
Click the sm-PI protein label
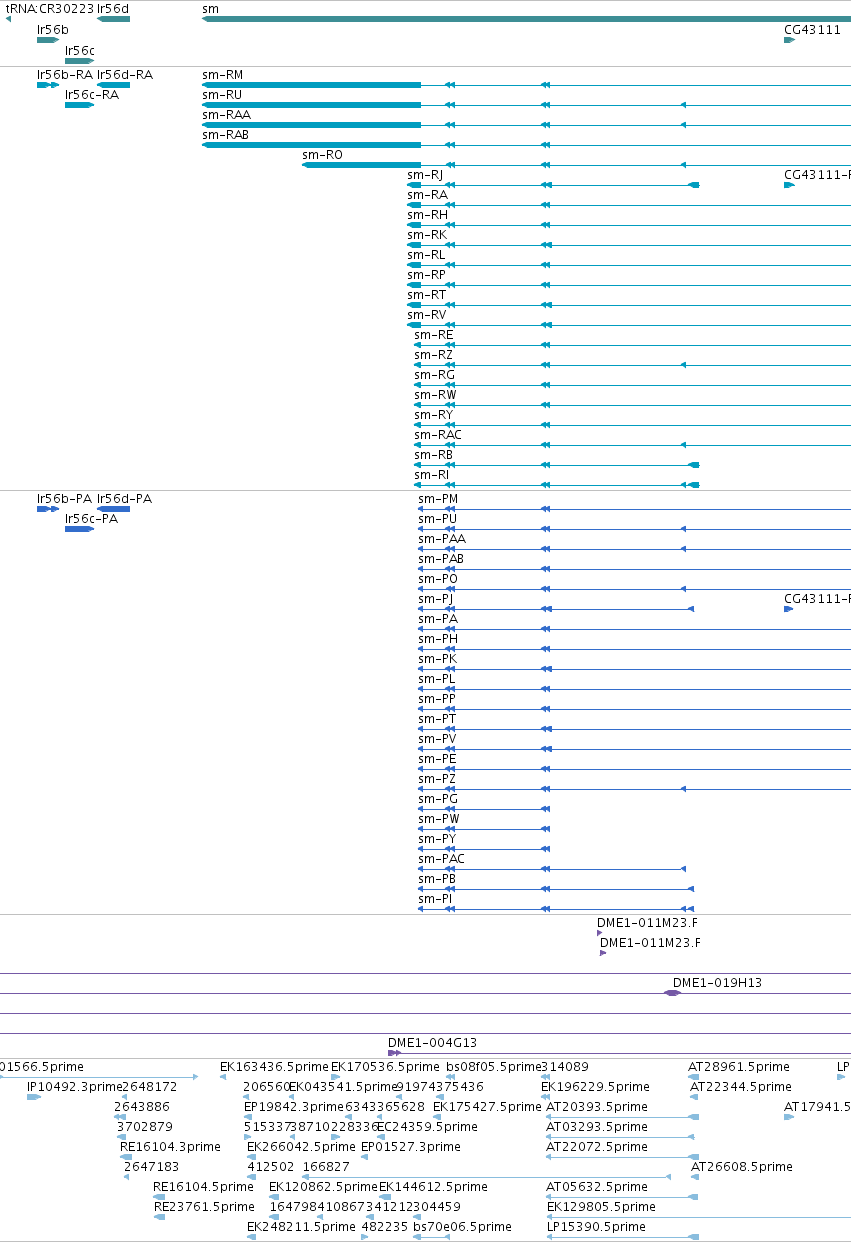pyautogui.click(x=435, y=899)
